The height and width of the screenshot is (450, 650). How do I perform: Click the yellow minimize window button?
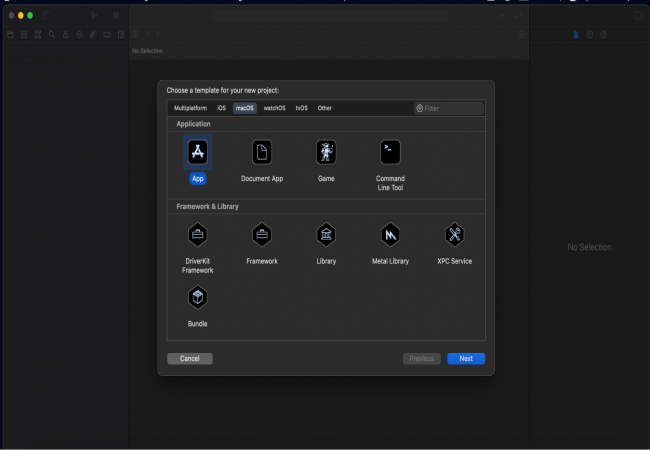coord(21,15)
